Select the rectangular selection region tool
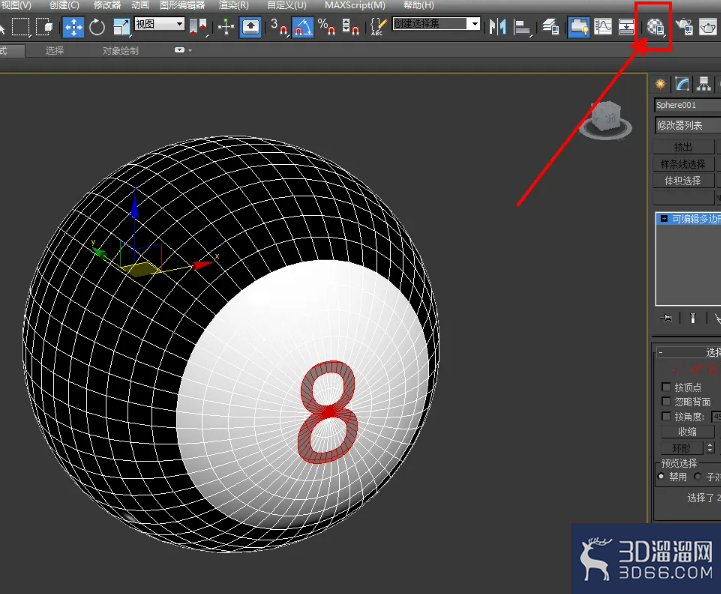 pyautogui.click(x=20, y=27)
